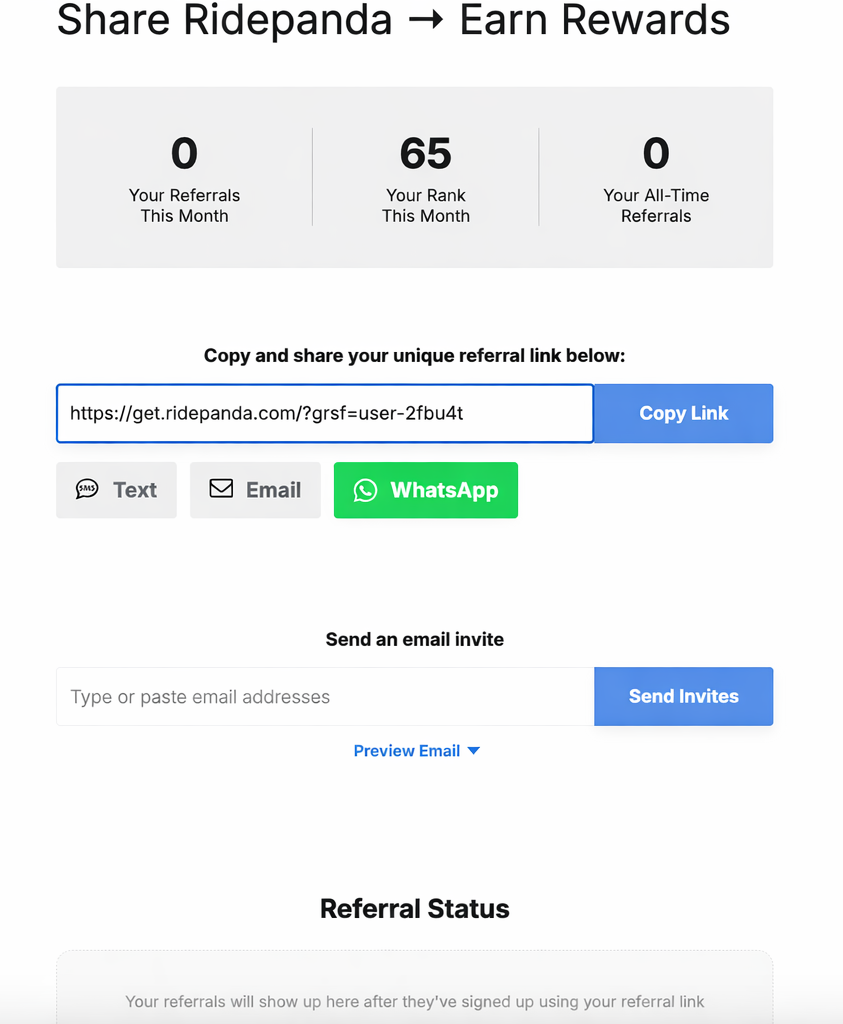Click the Your Referrals This Month count
843x1024 pixels.
coord(184,153)
